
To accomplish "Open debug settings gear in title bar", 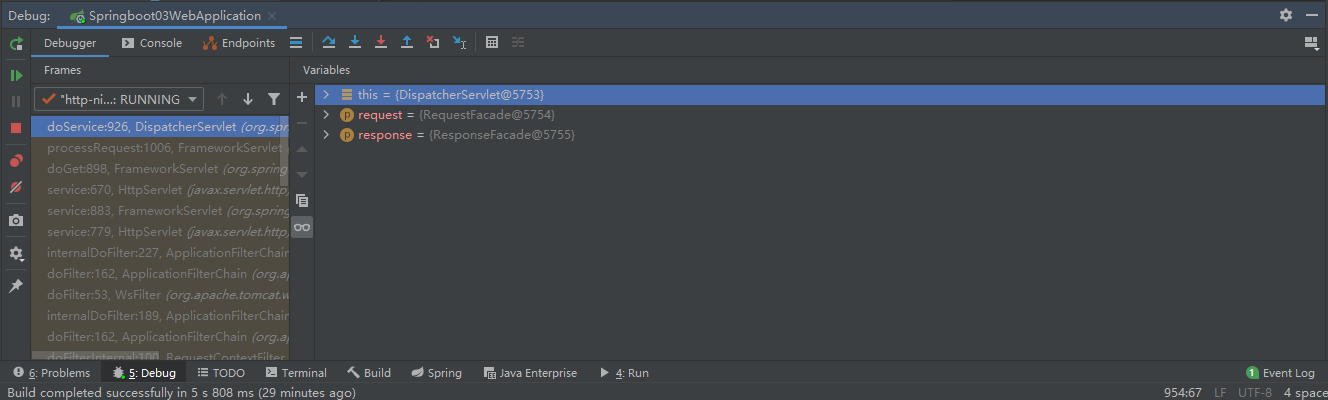I will [x=1286, y=15].
